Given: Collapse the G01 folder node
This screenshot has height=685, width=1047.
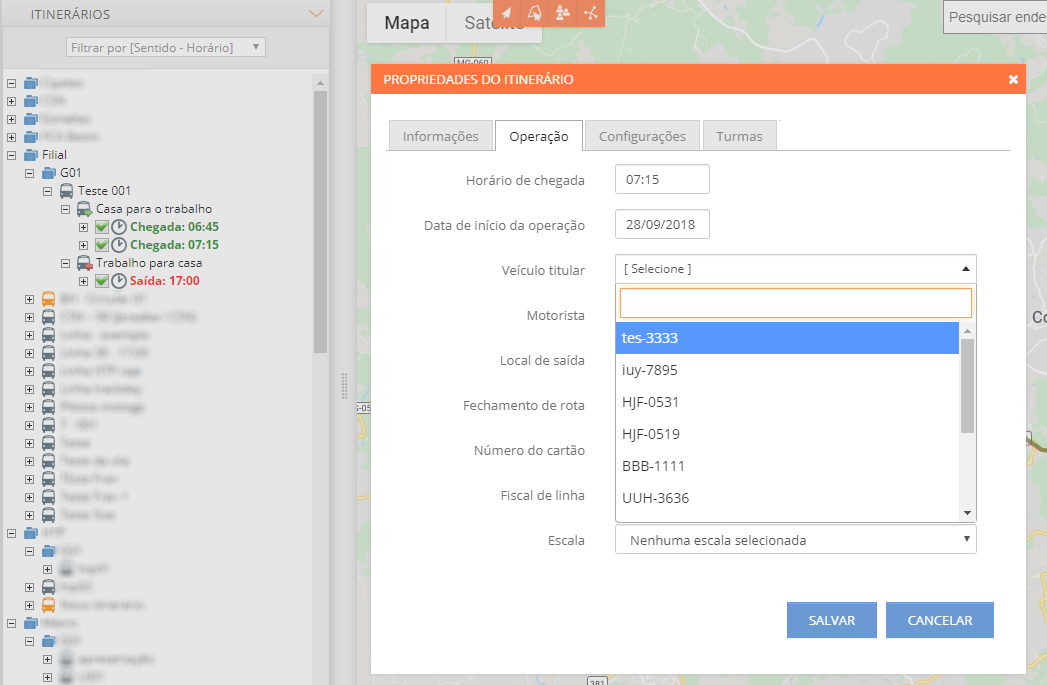Looking at the screenshot, I should pos(29,173).
